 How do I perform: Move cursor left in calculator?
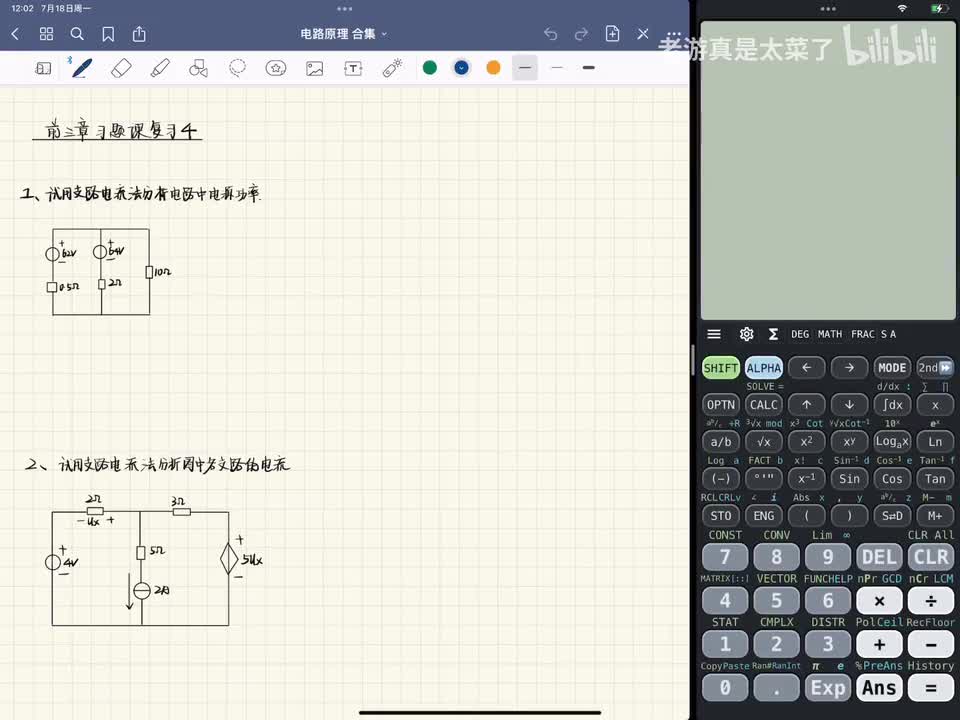[x=806, y=368]
